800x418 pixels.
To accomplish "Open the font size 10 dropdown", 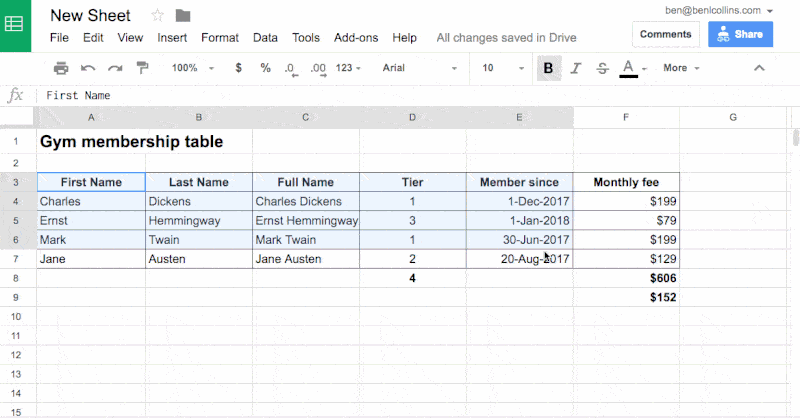I will click(x=503, y=68).
